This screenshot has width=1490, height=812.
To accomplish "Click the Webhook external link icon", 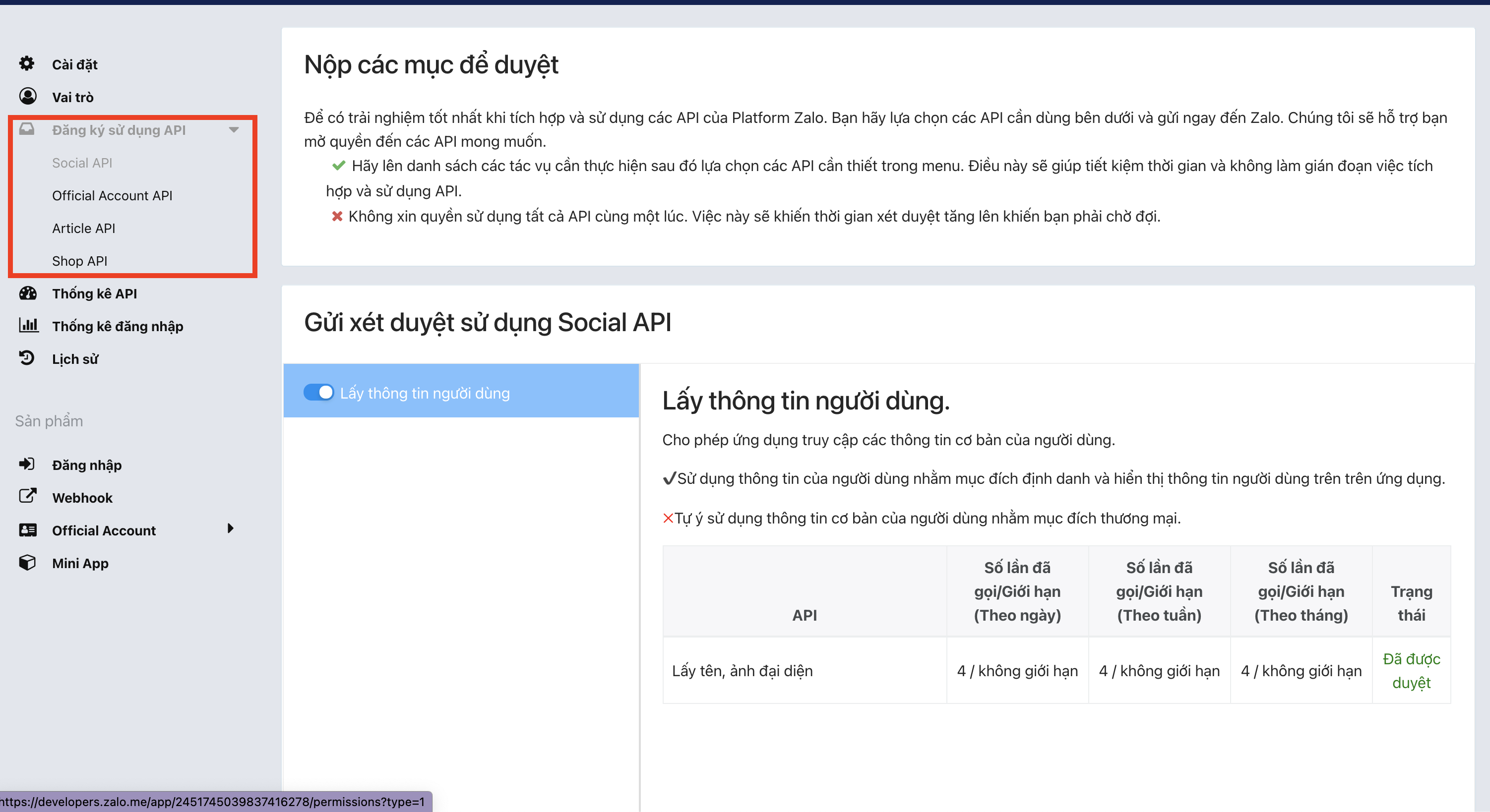I will (x=27, y=496).
